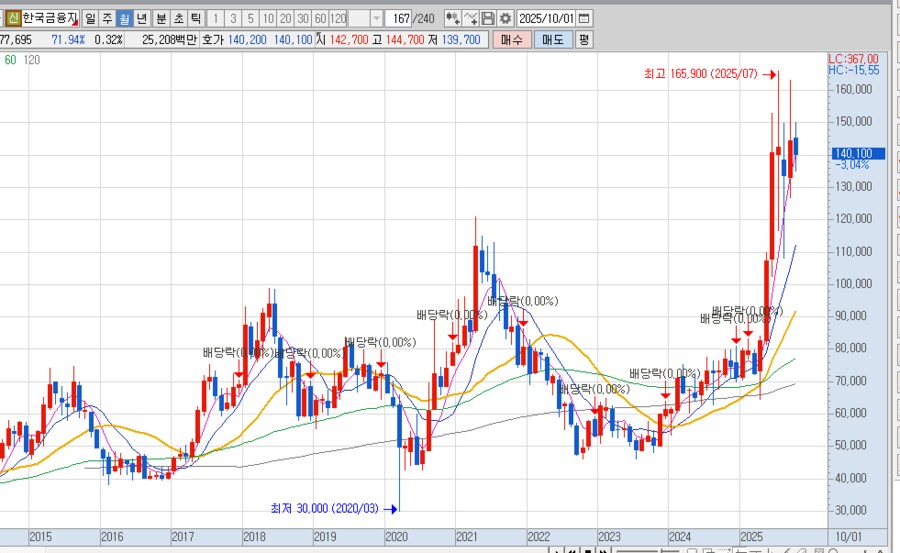Viewport: 900px width, 553px height.
Task: Click the 167 candle count field
Action: (x=400, y=18)
